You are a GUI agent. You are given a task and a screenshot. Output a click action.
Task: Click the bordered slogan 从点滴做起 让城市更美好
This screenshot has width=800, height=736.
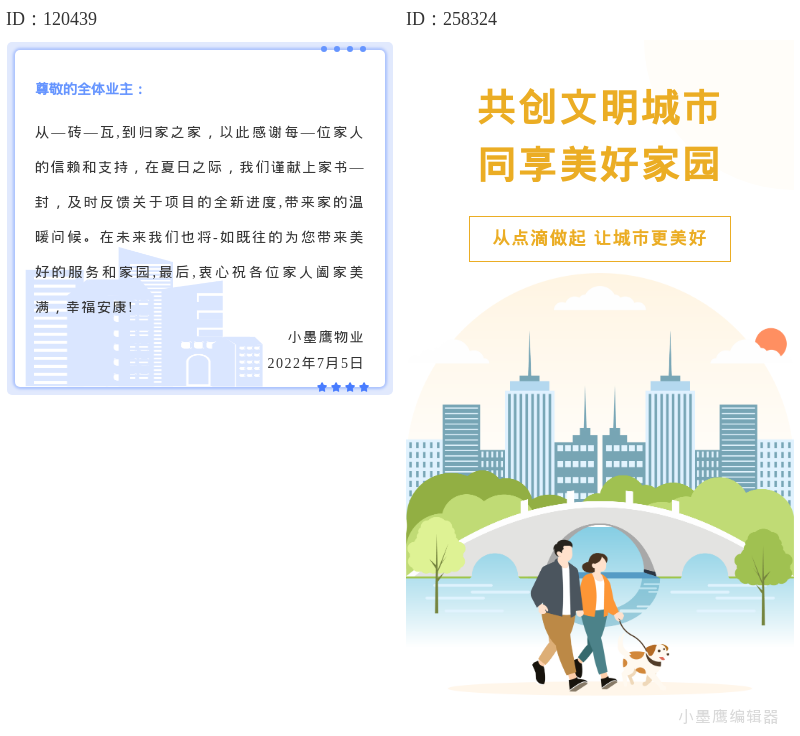click(600, 239)
